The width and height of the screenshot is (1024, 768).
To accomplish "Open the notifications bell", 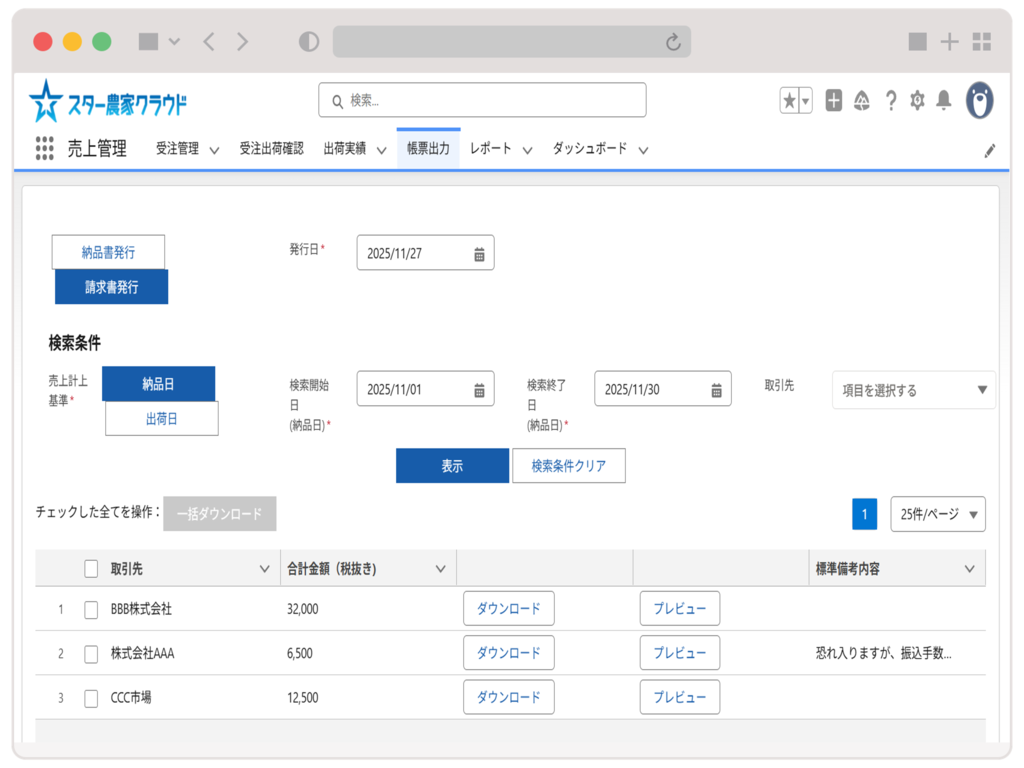I will click(943, 100).
